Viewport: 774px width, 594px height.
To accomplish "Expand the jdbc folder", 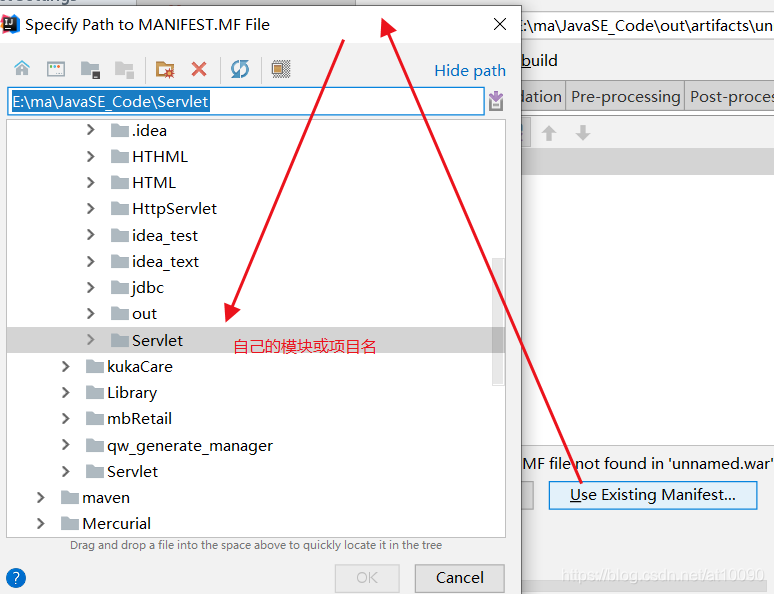I will click(90, 287).
